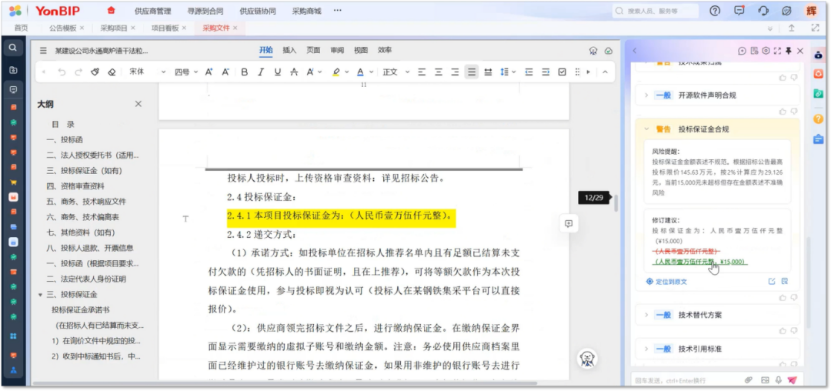Switch to the 插入 ribbon tab
The image size is (831, 391).
click(289, 50)
